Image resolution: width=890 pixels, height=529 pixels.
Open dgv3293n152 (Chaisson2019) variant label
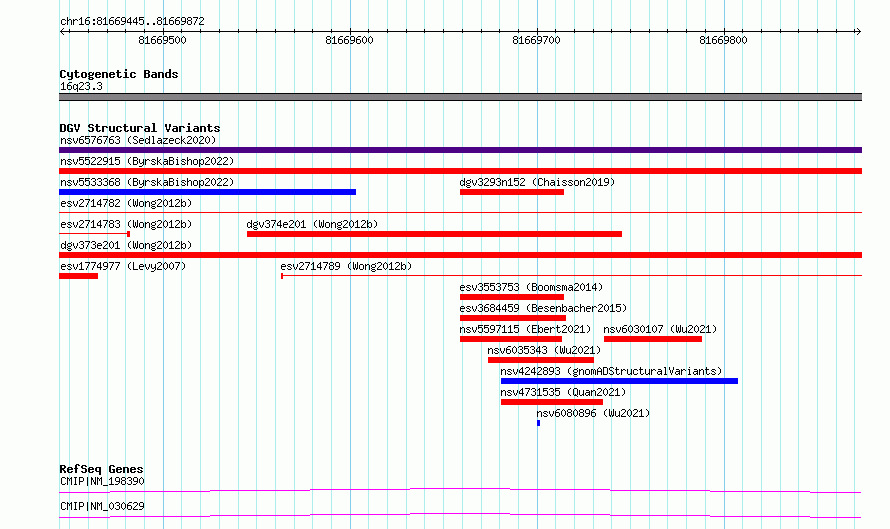(537, 182)
